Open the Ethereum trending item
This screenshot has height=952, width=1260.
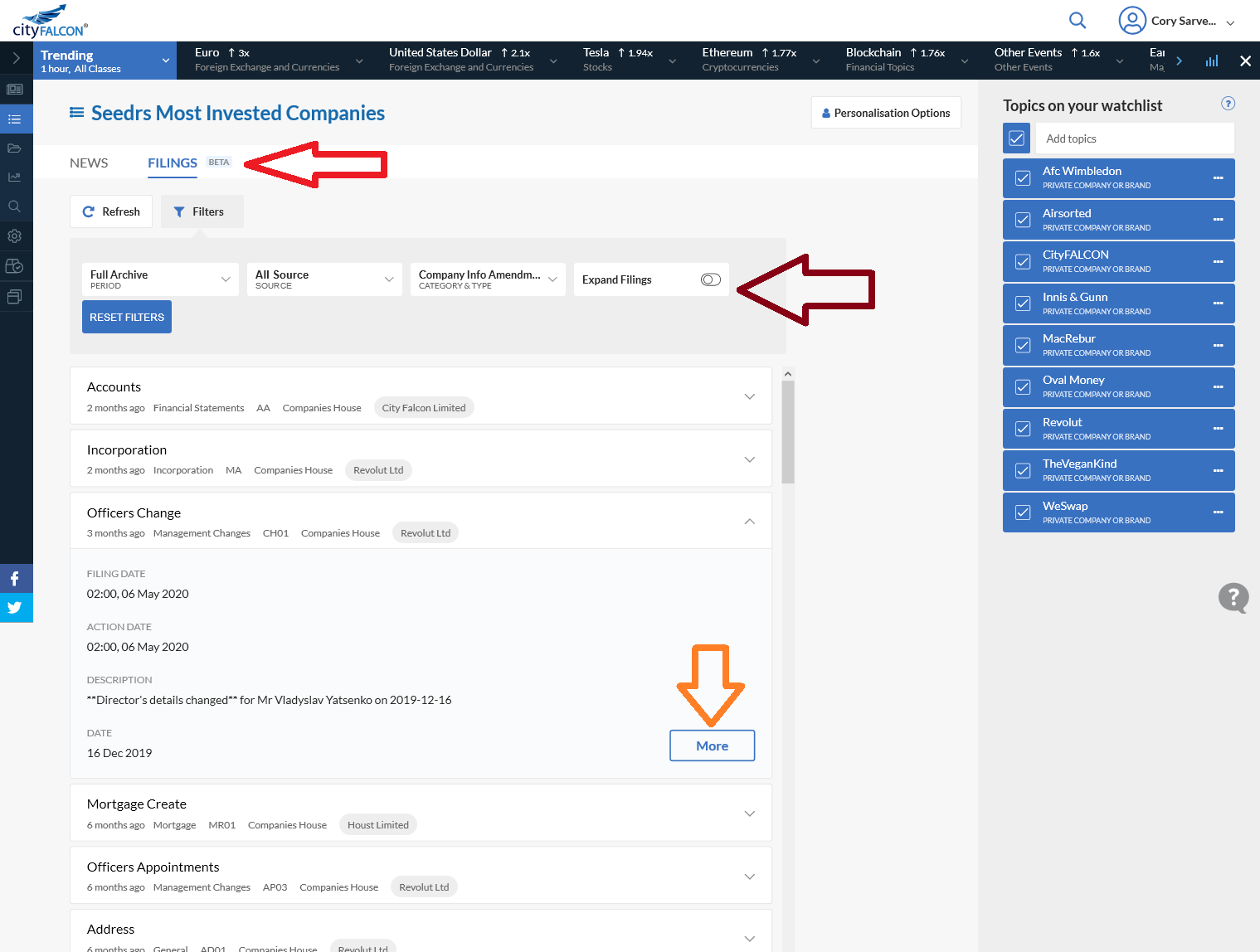click(x=761, y=60)
